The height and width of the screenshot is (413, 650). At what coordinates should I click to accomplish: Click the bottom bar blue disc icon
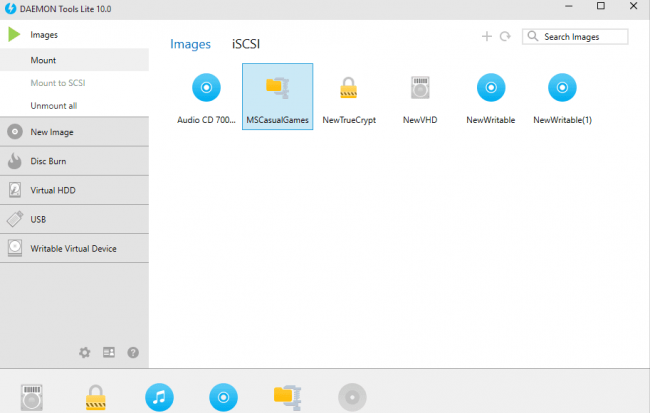223,397
